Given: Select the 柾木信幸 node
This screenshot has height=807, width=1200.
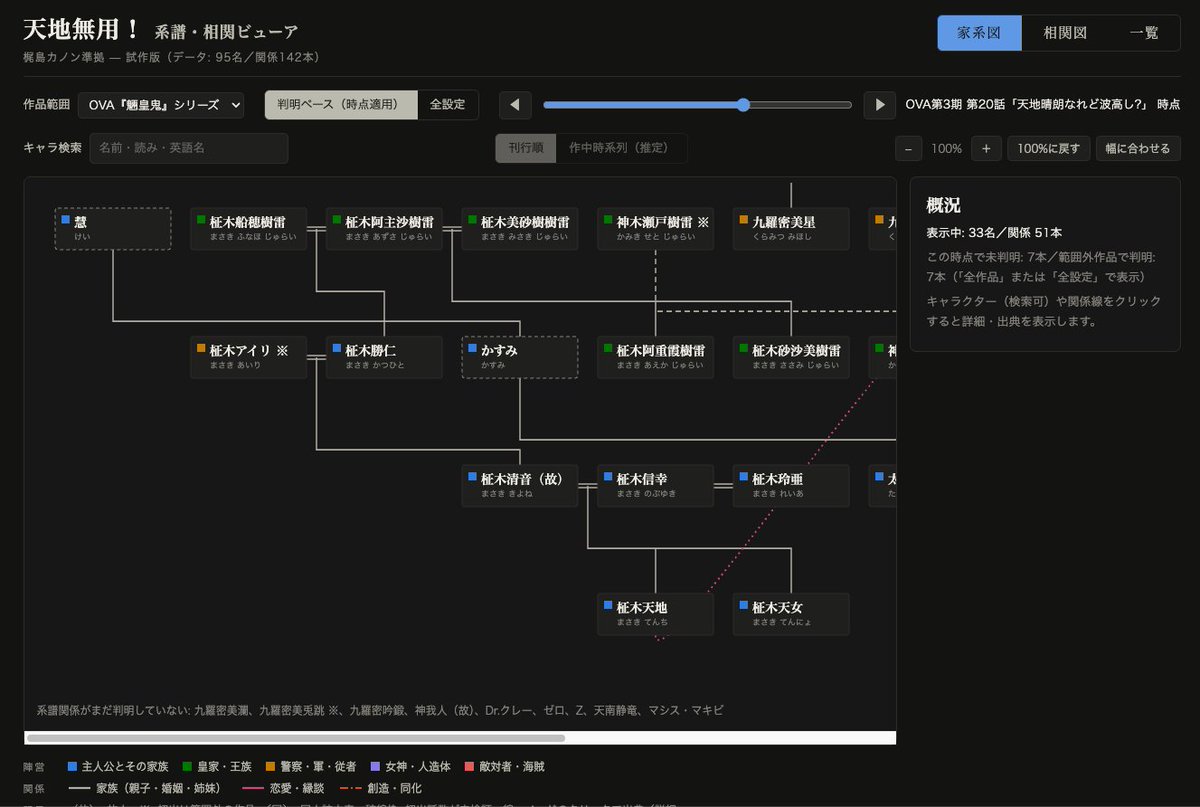Looking at the screenshot, I should pyautogui.click(x=656, y=486).
